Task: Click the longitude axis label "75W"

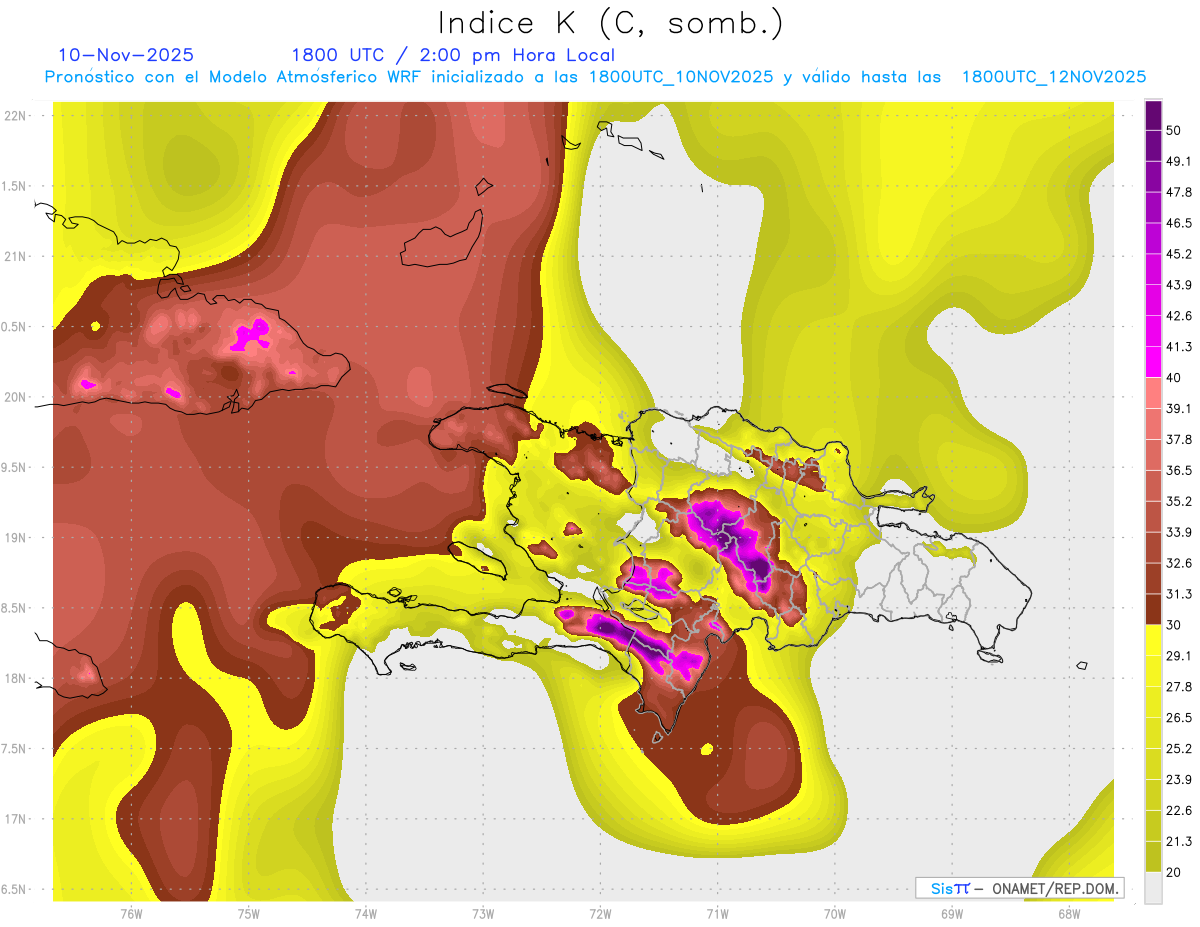Action: tap(248, 913)
